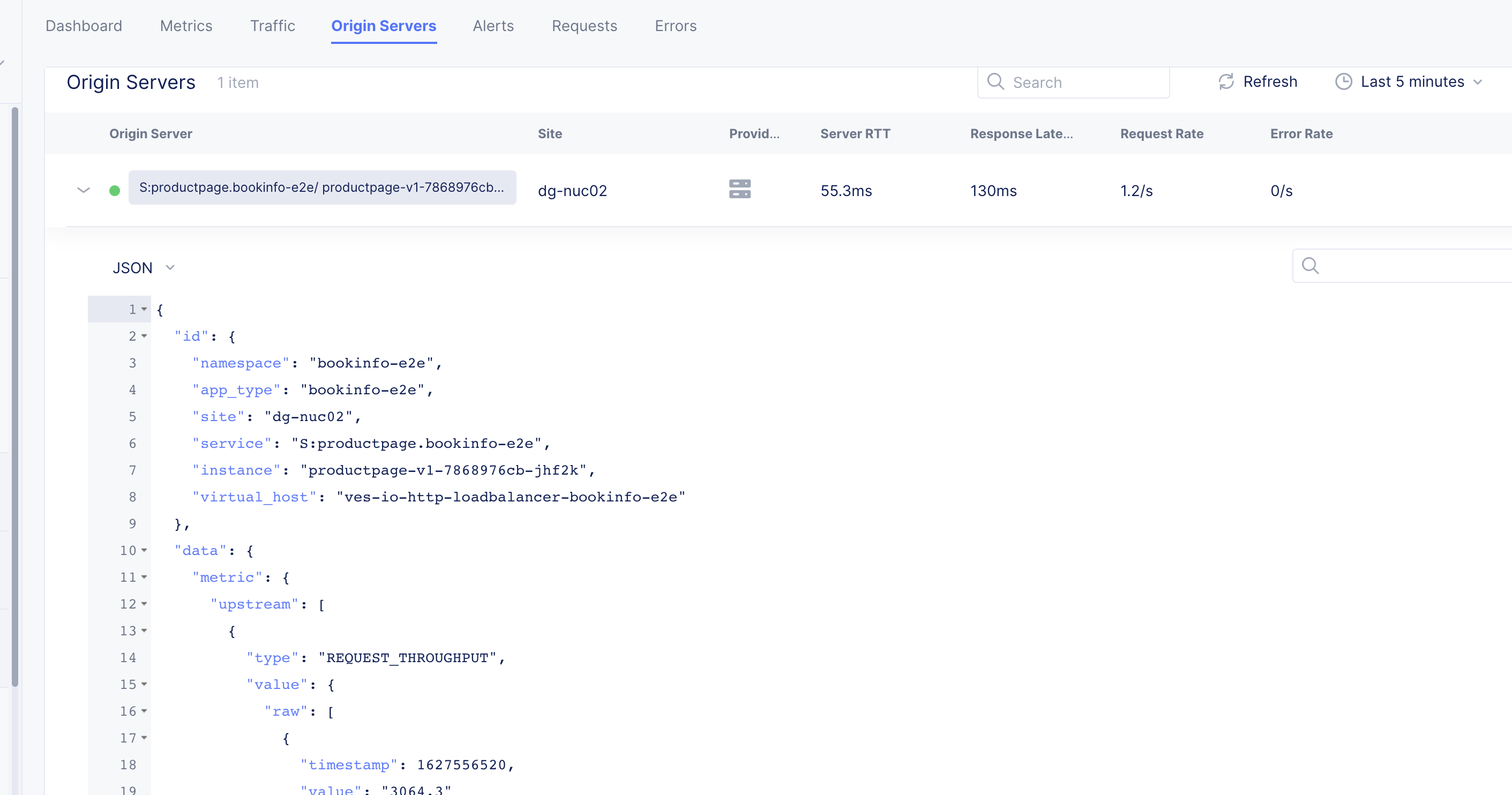
Task: Switch to the Metrics tab
Action: click(x=186, y=26)
